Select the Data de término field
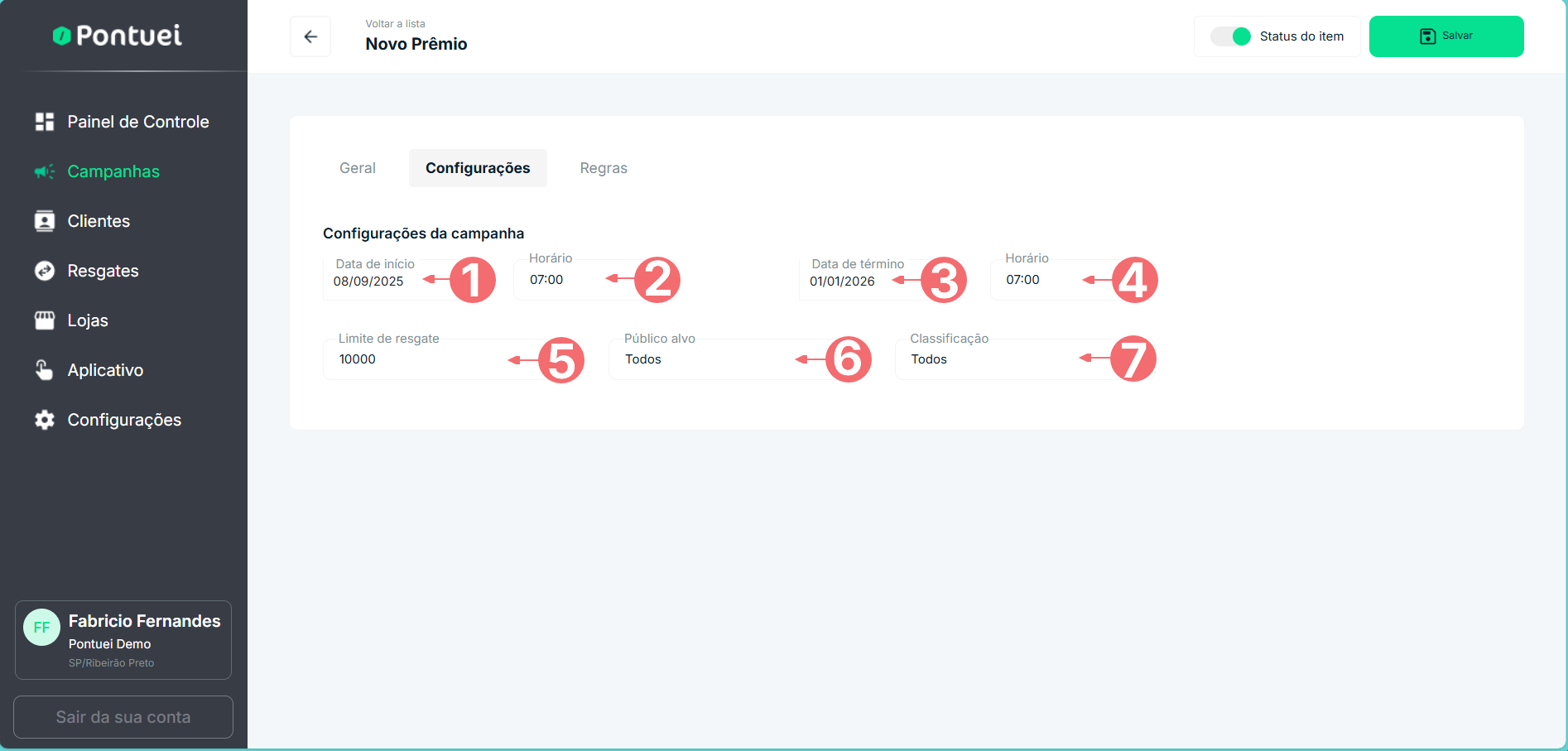Viewport: 1568px width, 751px height. 844,282
